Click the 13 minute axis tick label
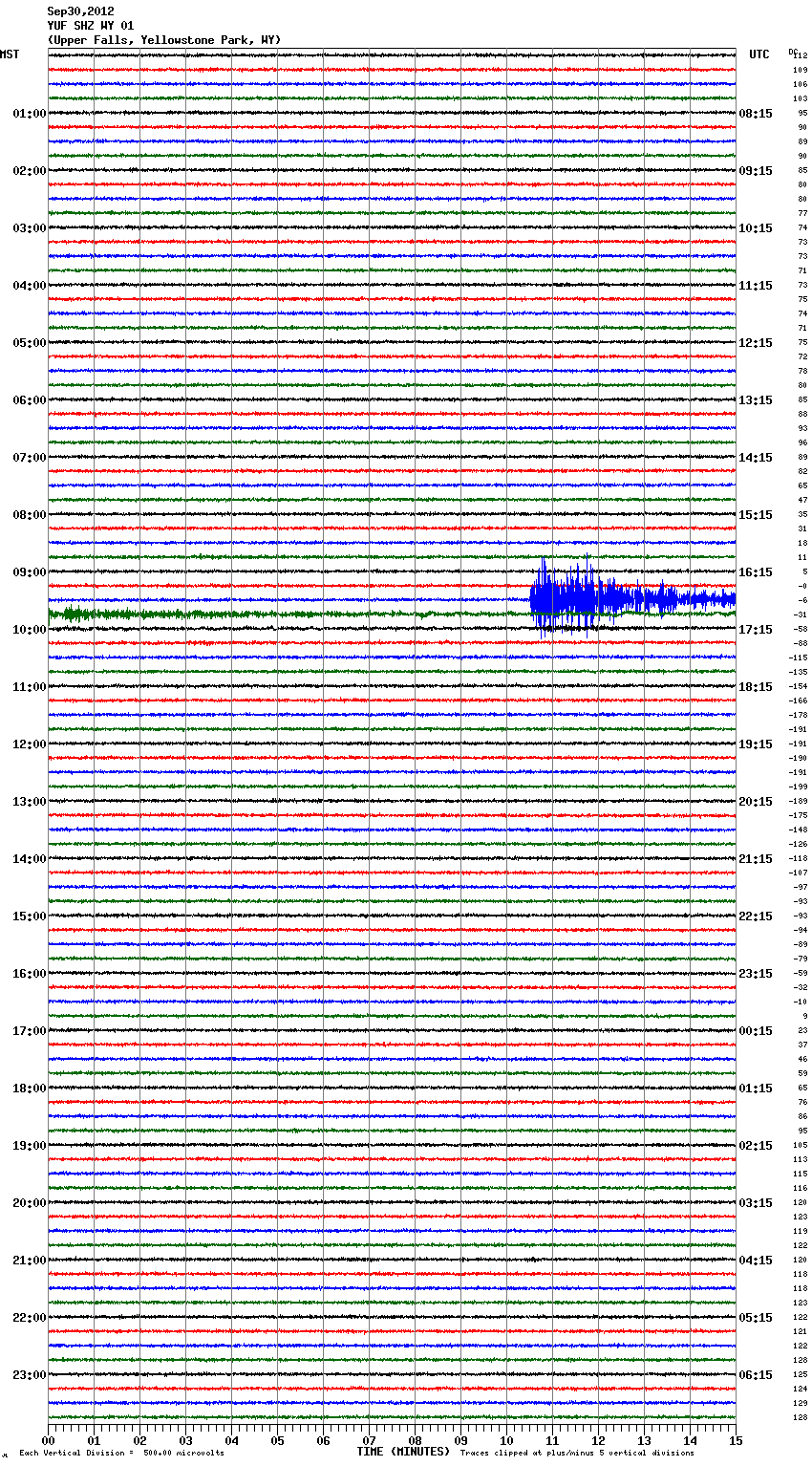Image resolution: width=812 pixels, height=1466 pixels. pyautogui.click(x=644, y=1440)
